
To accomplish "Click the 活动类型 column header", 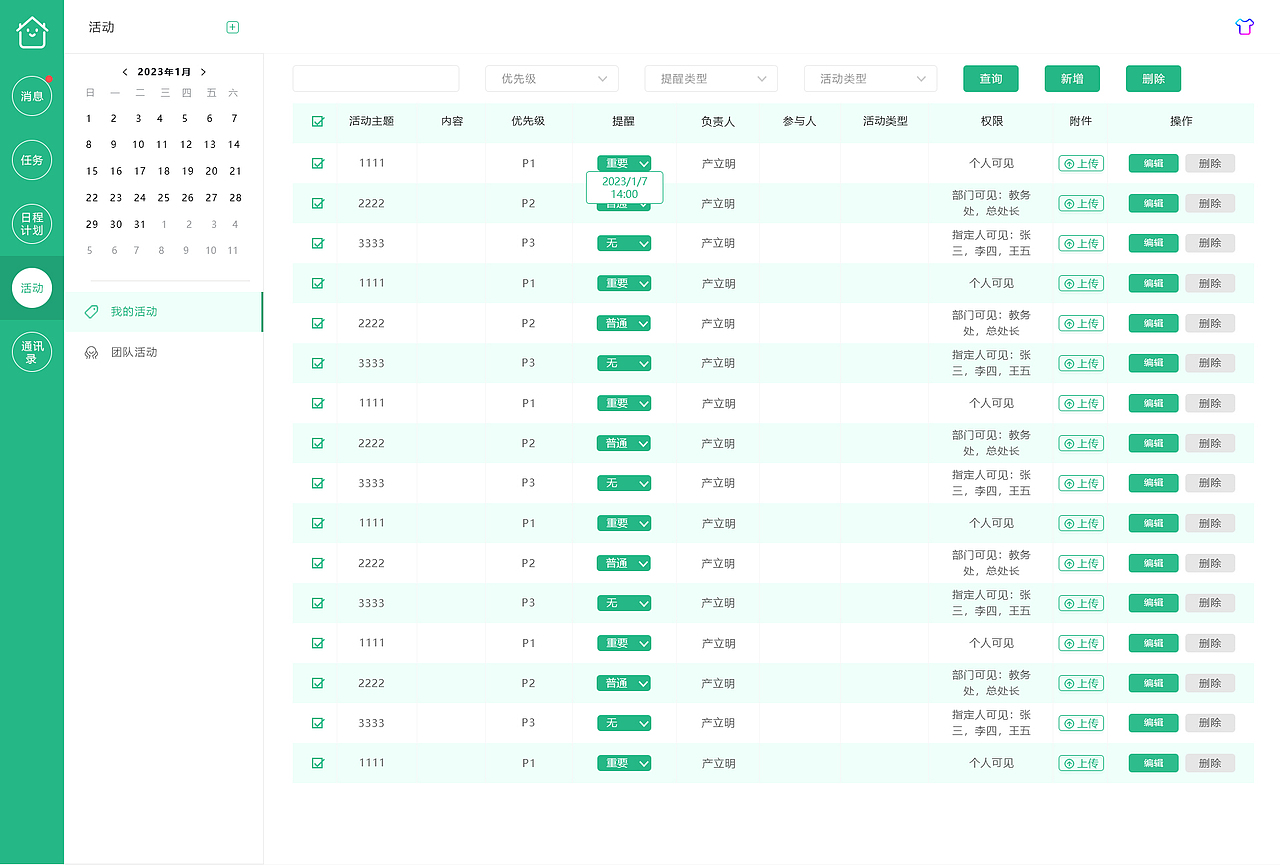I will (886, 121).
